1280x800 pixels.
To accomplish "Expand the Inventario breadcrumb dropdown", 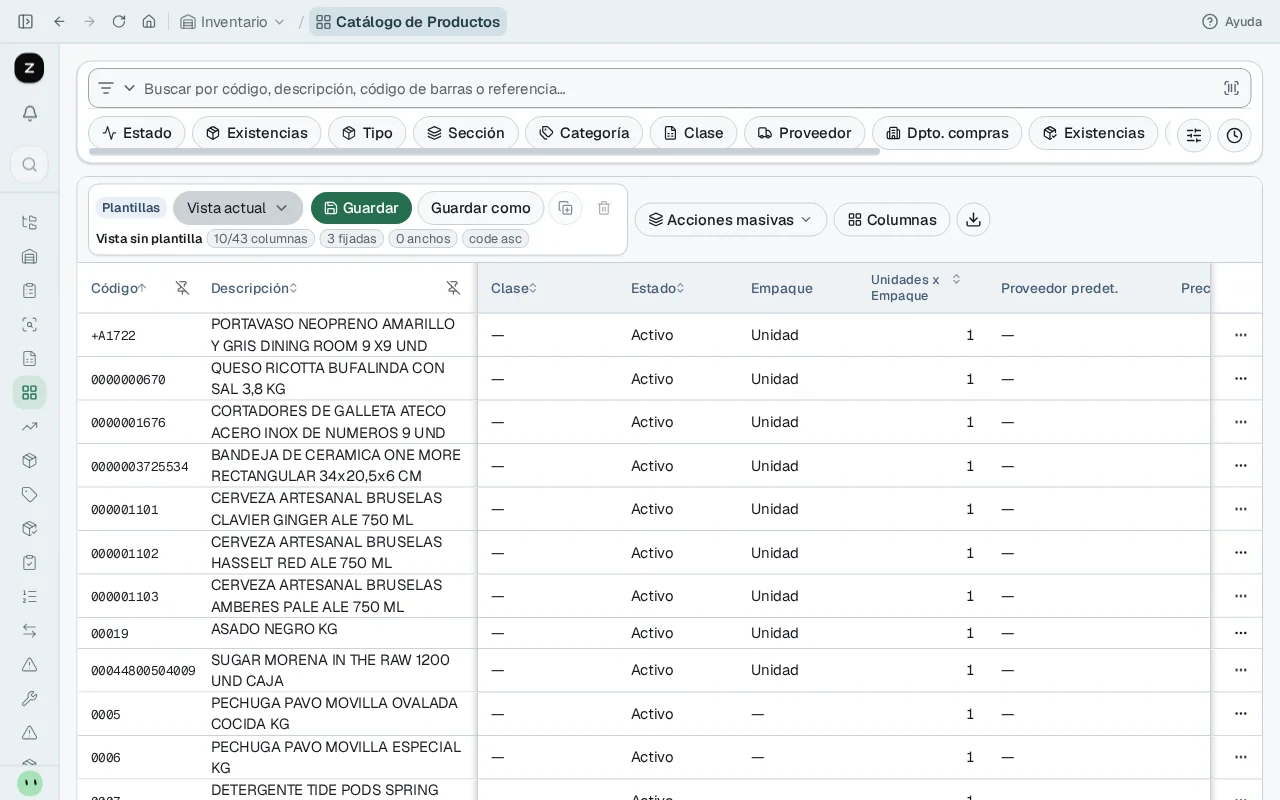I will click(233, 22).
